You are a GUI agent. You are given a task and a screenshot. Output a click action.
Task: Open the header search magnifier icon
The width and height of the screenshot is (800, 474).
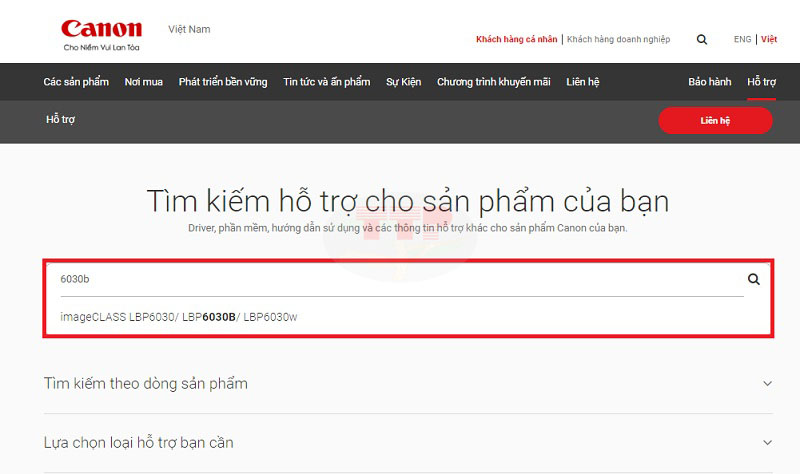point(702,40)
